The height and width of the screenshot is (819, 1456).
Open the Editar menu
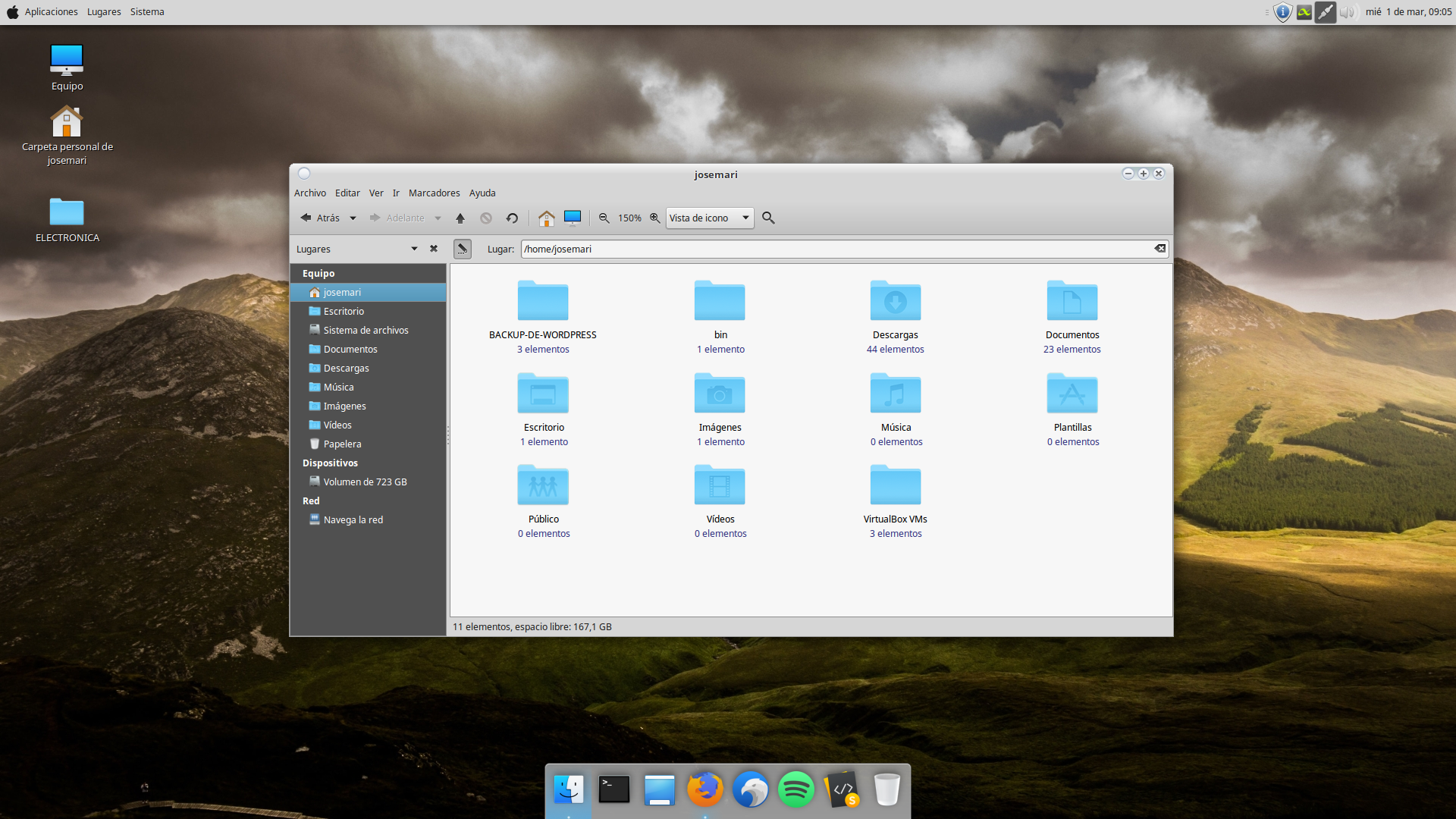(347, 193)
